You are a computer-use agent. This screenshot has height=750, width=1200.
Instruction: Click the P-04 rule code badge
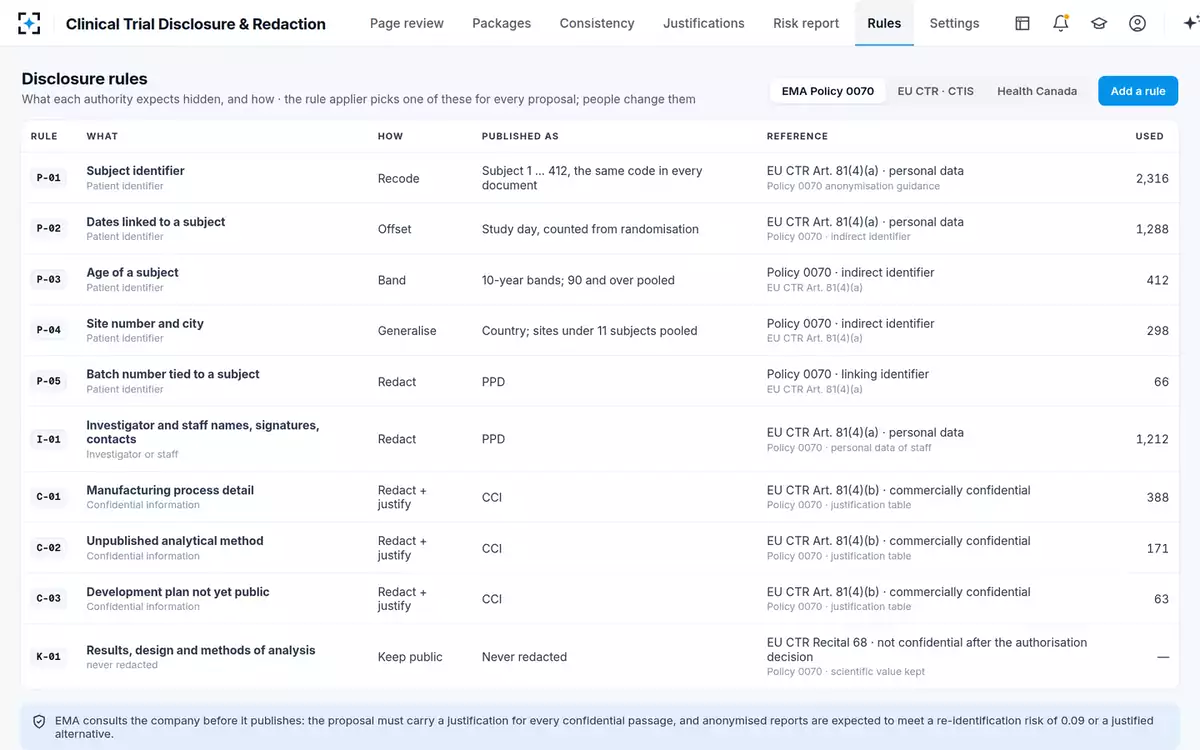pos(49,330)
